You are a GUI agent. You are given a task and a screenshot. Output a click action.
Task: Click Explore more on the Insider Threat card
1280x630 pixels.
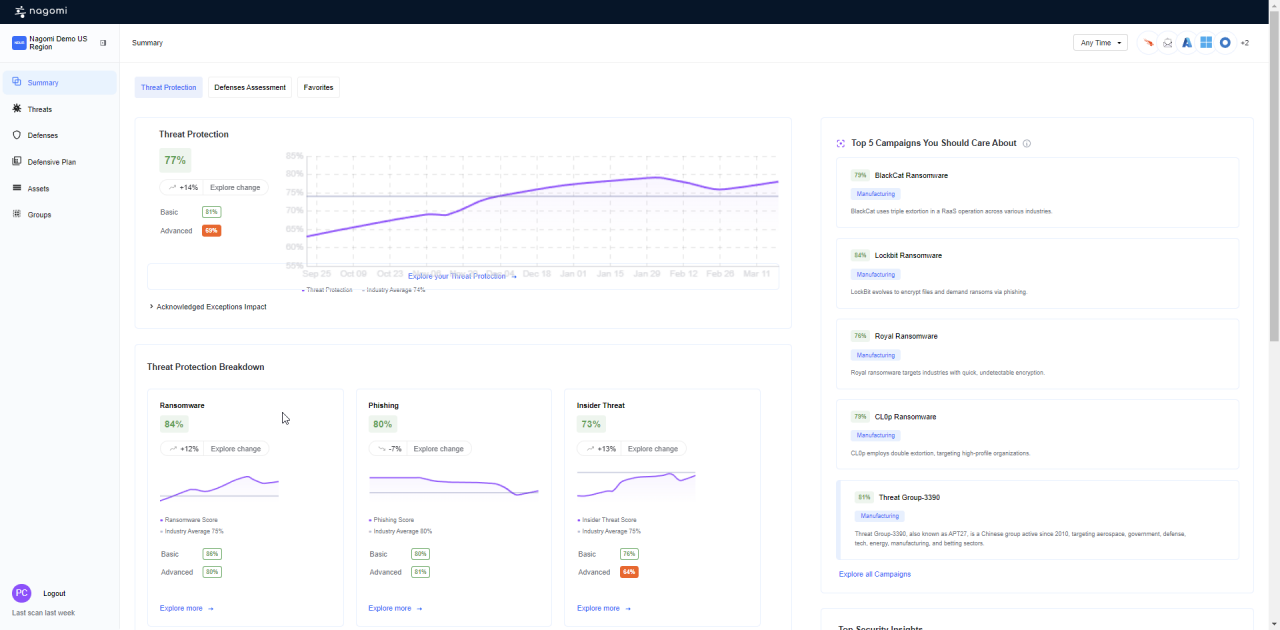click(x=604, y=608)
